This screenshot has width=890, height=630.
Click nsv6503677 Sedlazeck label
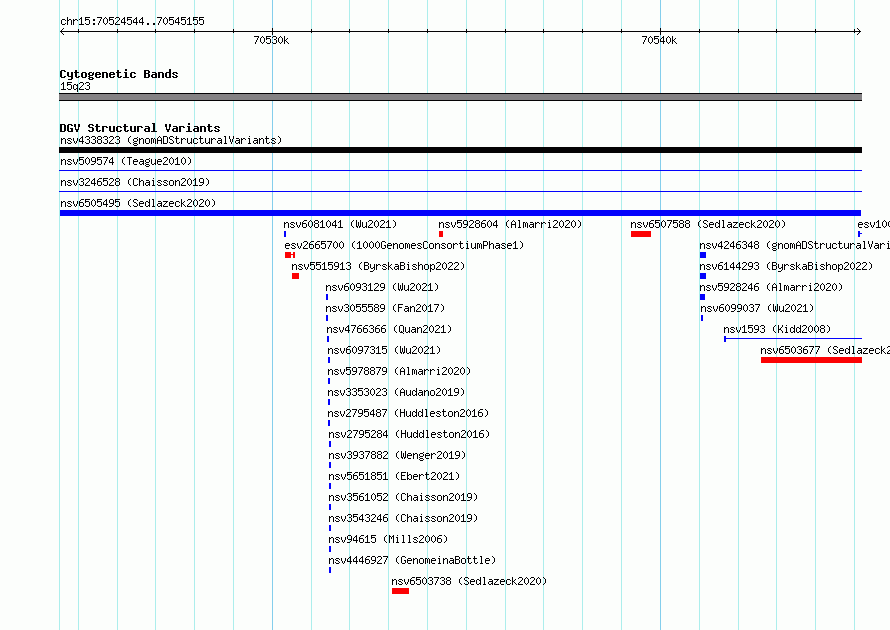point(825,350)
